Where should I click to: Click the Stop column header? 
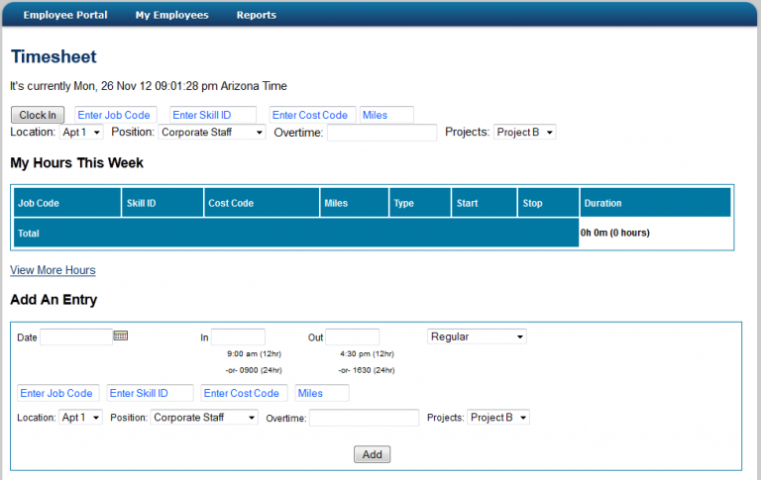tap(548, 203)
